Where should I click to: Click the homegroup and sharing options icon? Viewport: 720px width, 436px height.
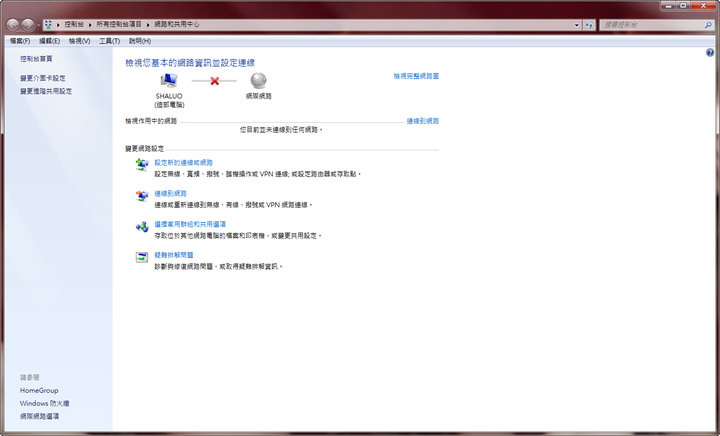point(142,226)
